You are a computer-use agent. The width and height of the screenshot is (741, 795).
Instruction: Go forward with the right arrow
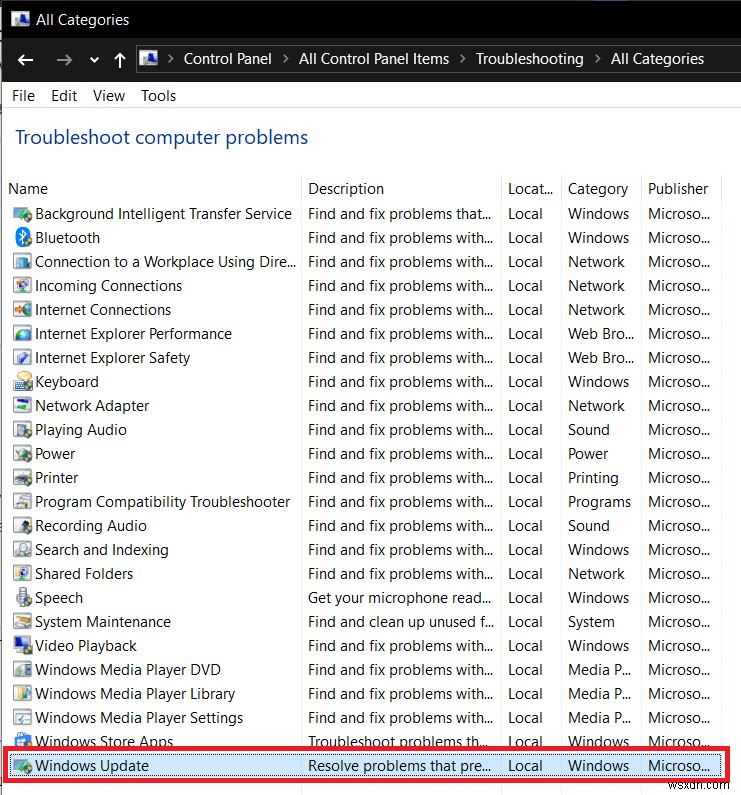pos(64,60)
